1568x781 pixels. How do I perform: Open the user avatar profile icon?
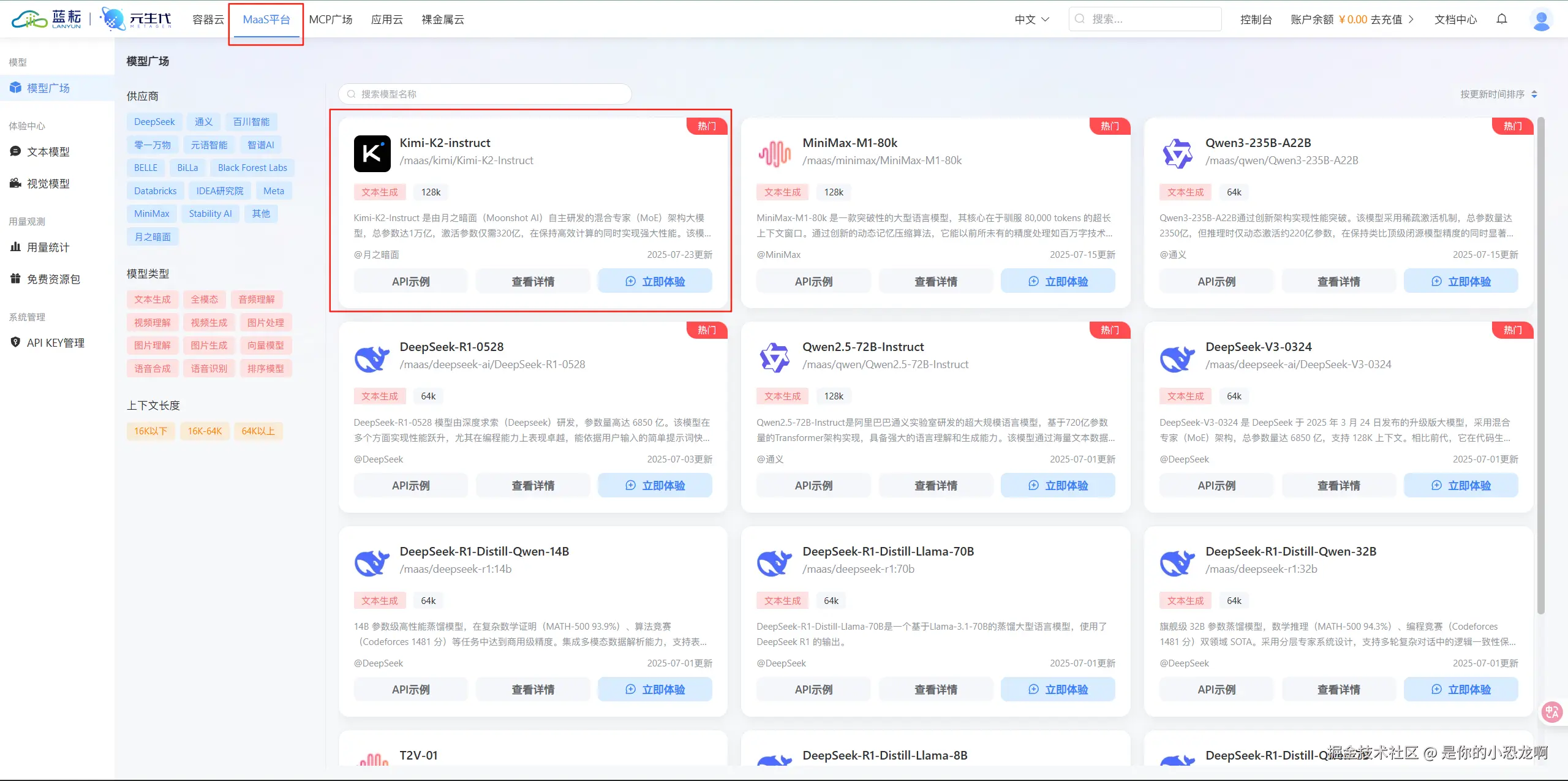(x=1541, y=20)
